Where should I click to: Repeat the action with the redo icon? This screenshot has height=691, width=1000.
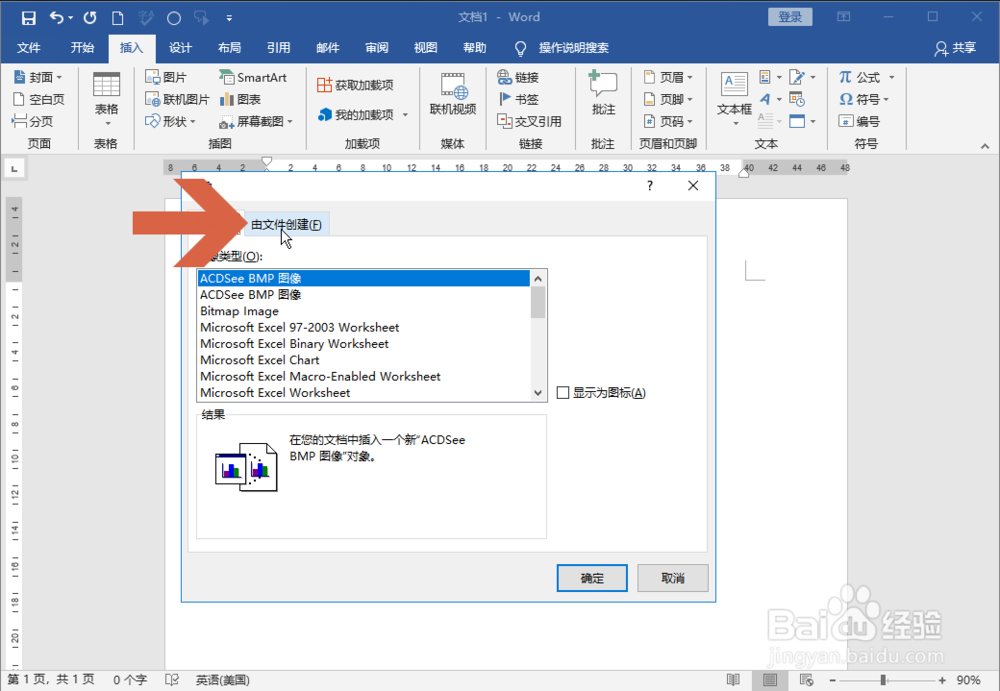[x=89, y=18]
